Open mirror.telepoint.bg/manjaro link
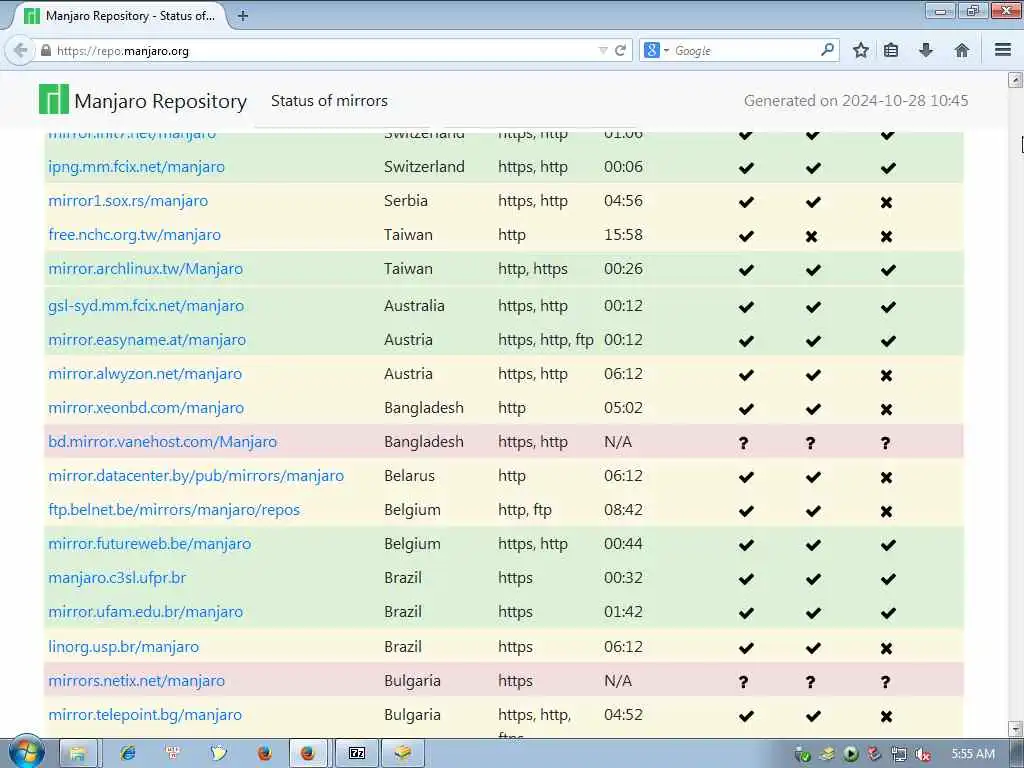Screen dimensions: 1024x768 145,714
